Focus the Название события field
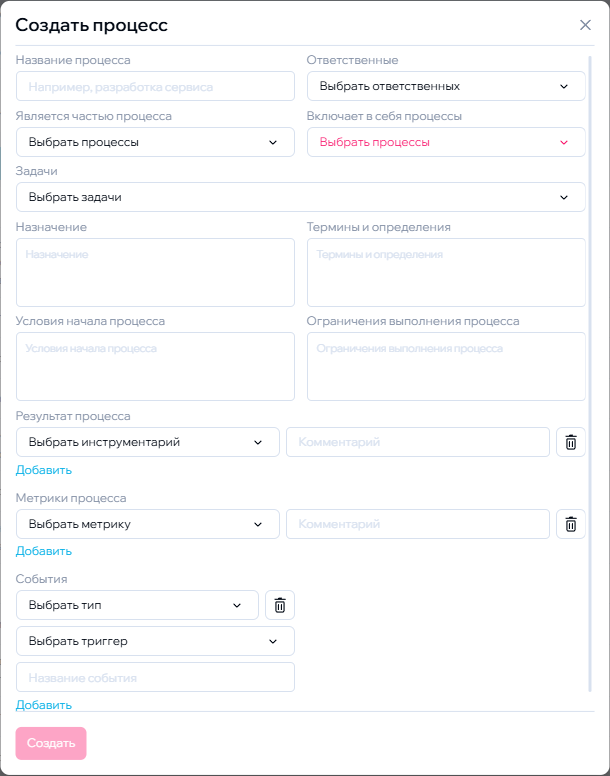This screenshot has height=776, width=610. pos(155,678)
